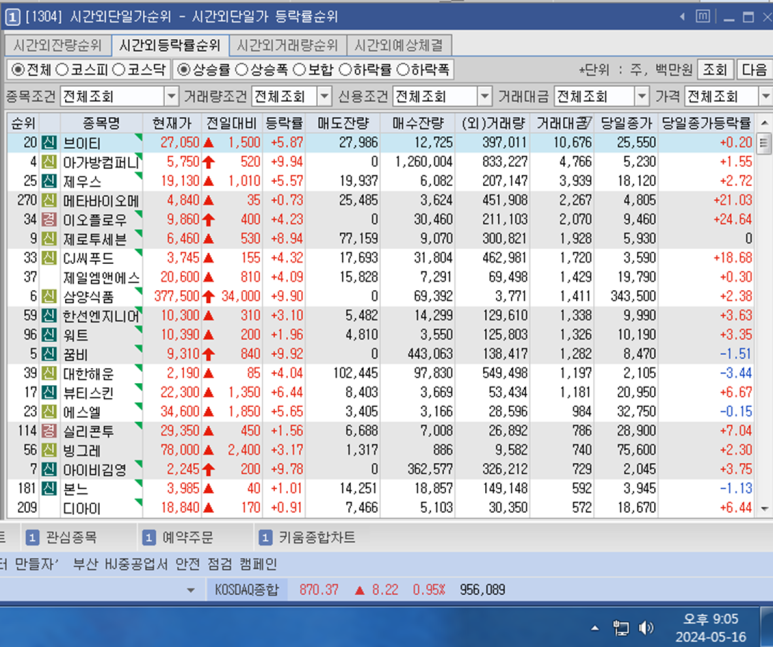The width and height of the screenshot is (773, 647).
Task: Sort by the 당일종가등락률 column header
Action: tap(706, 123)
